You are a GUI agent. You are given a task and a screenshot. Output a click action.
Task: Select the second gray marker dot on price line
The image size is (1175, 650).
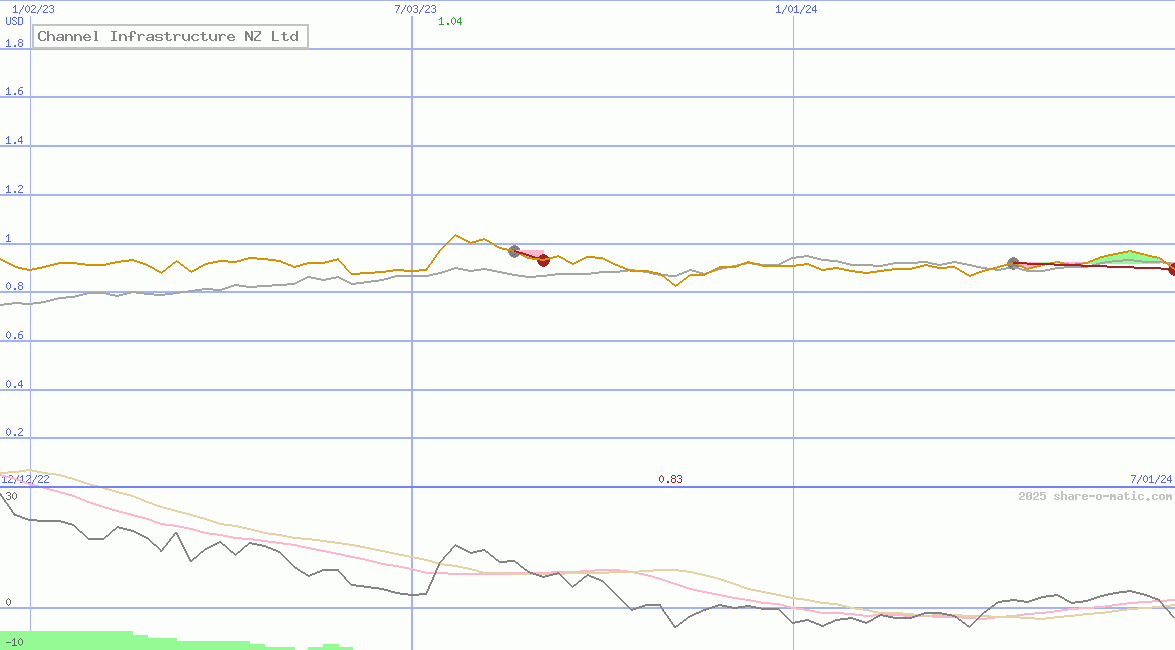click(1013, 263)
